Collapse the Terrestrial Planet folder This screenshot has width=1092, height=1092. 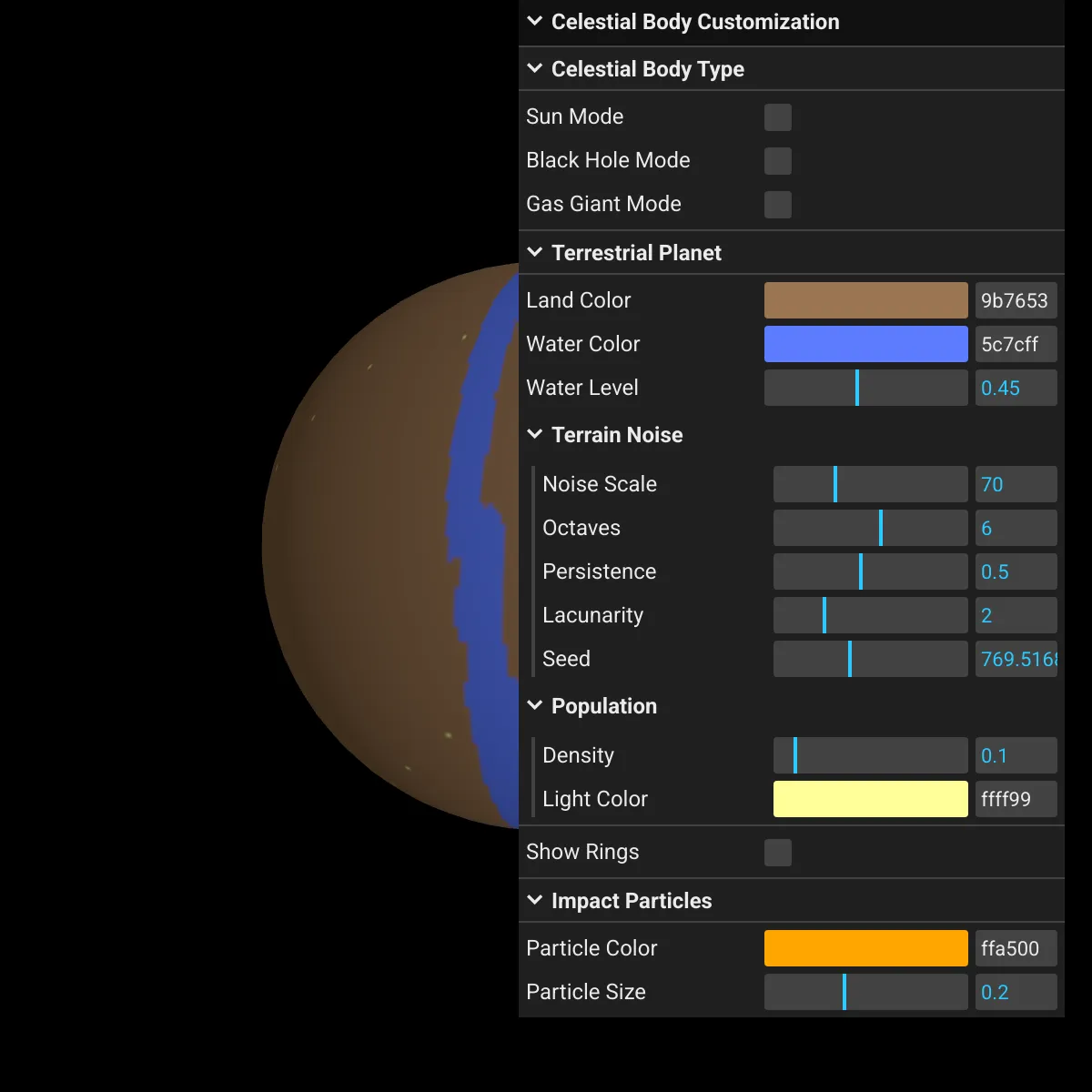792,253
